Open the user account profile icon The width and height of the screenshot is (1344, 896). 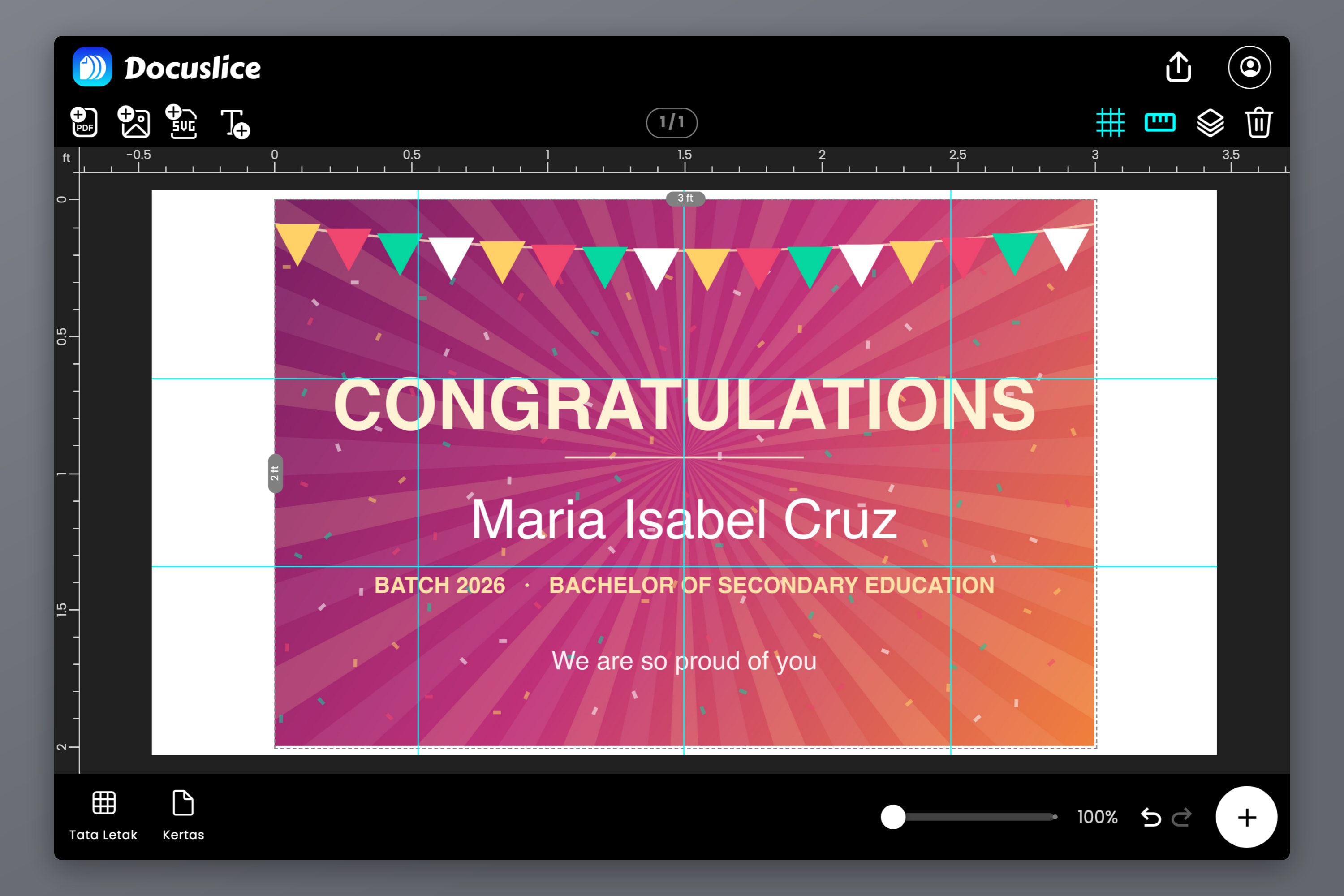pyautogui.click(x=1250, y=68)
